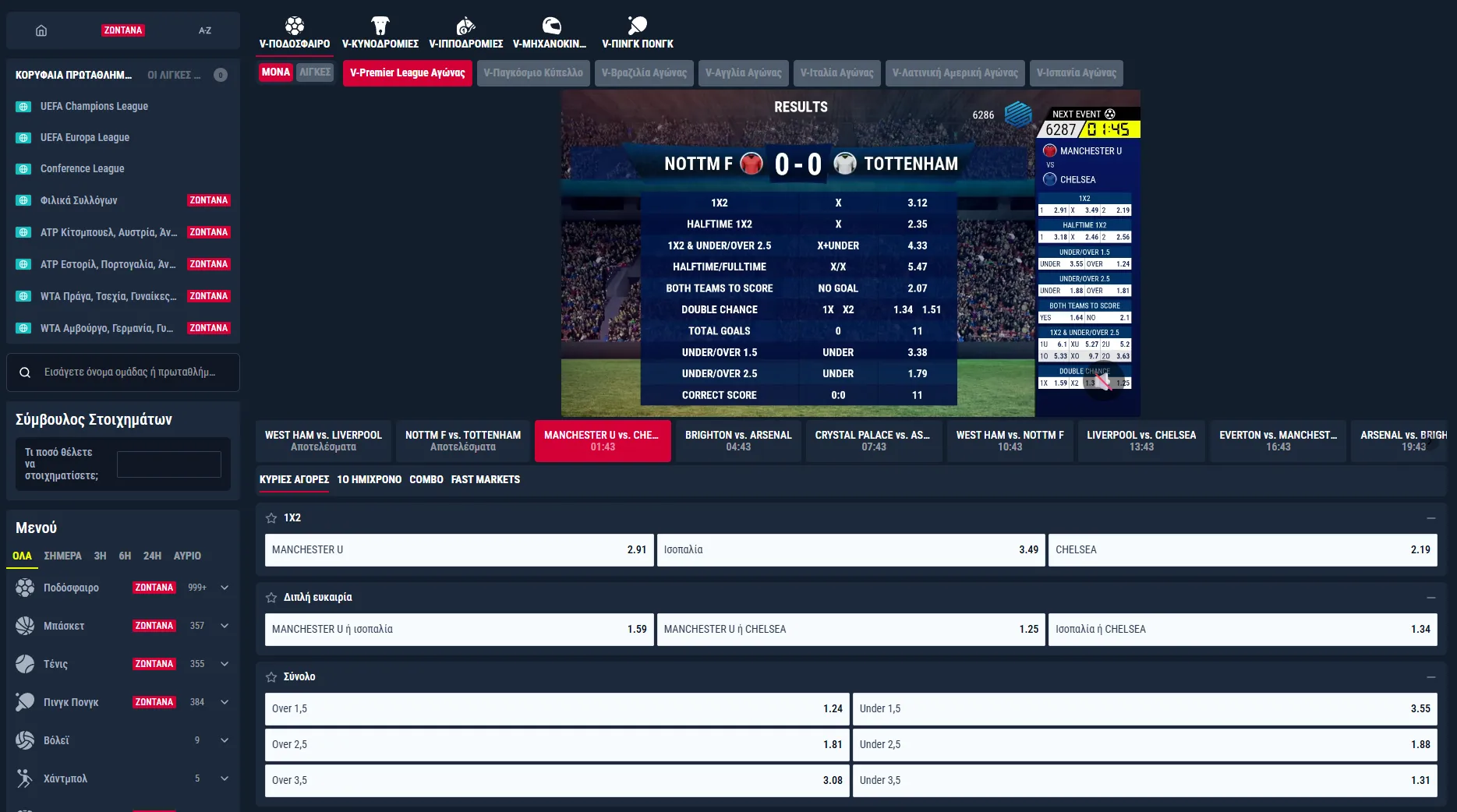The image size is (1457, 812).
Task: Bet on CHELSEA at 2.19
Action: pyautogui.click(x=1243, y=550)
